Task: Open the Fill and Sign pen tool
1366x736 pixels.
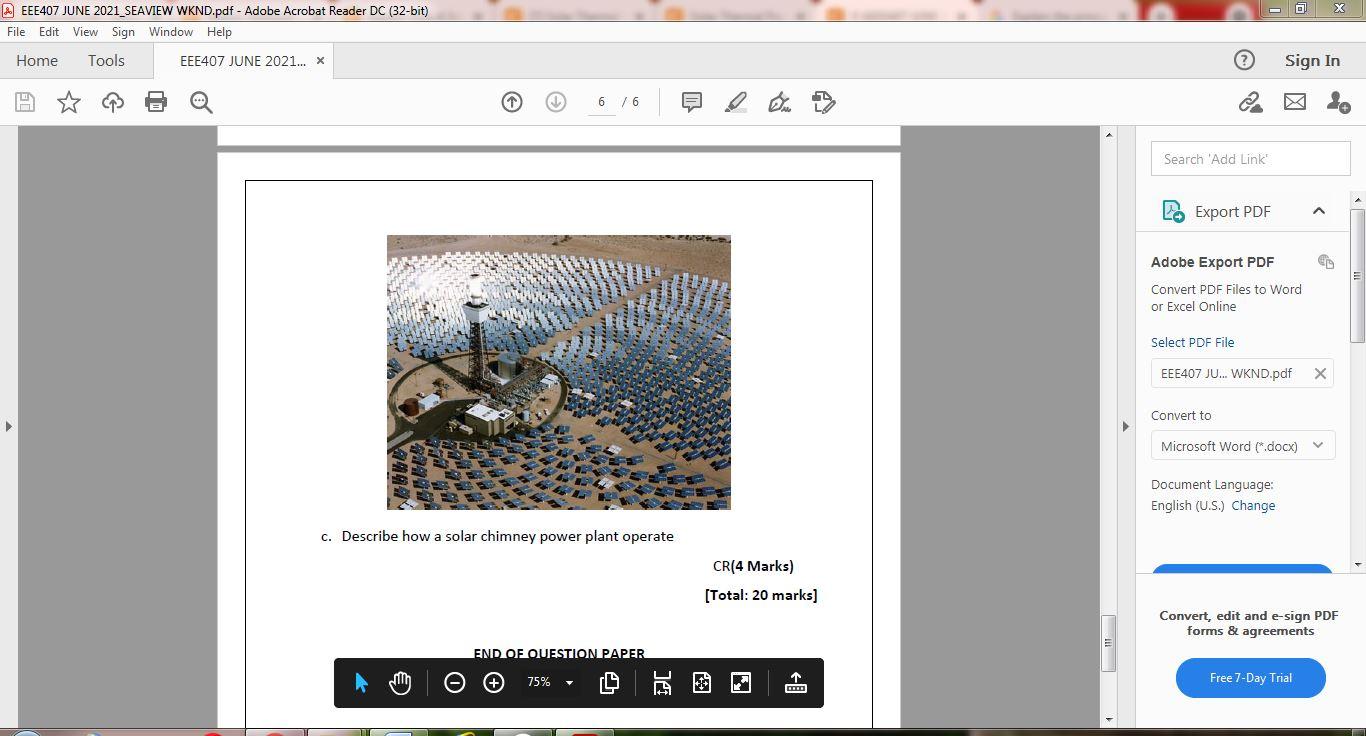Action: coord(780,102)
